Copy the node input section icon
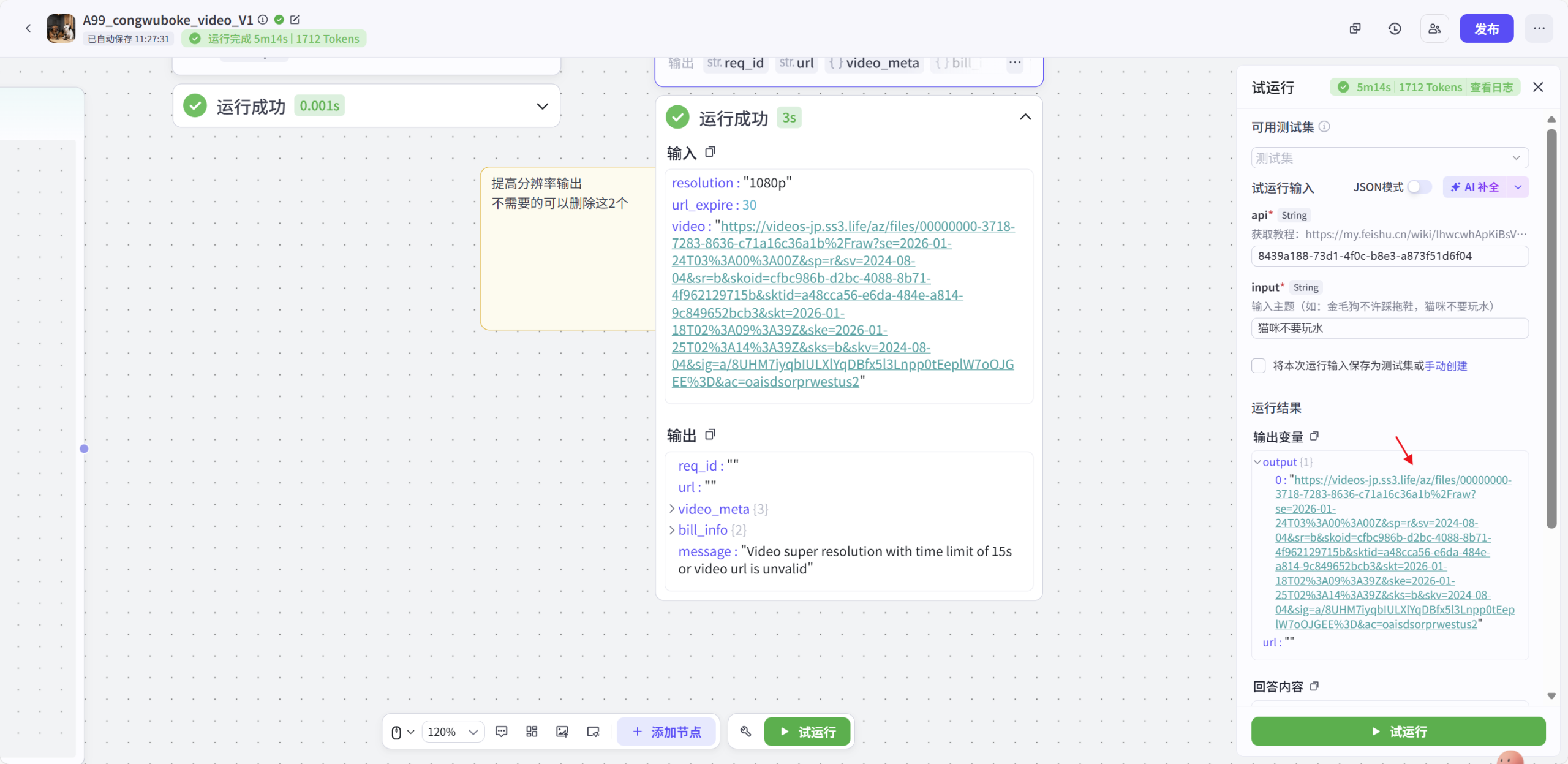The image size is (1568, 764). pos(710,152)
